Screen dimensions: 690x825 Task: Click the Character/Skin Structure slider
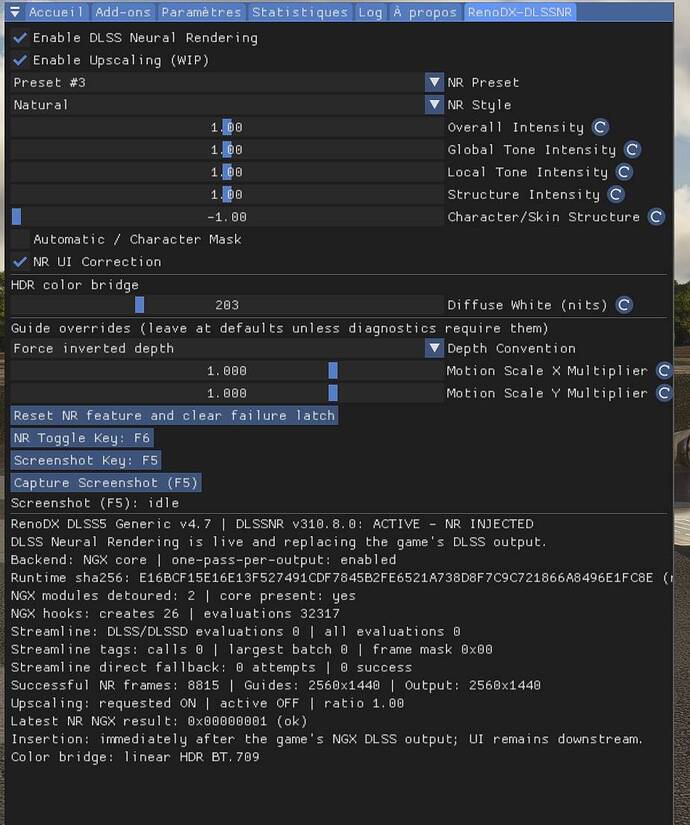coord(227,217)
